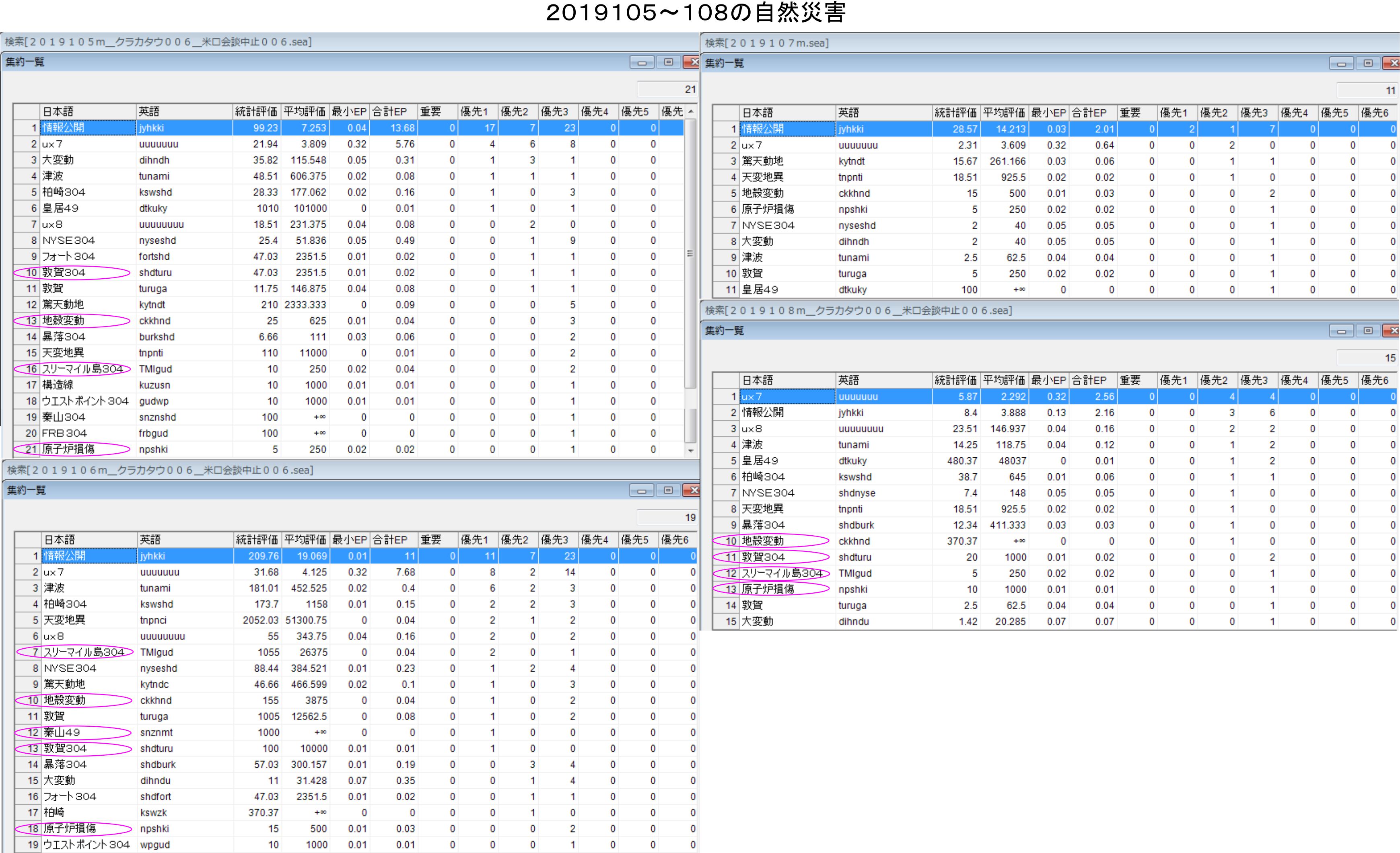Click the count field showing 21
The height and width of the screenshot is (853, 1400).
[668, 89]
